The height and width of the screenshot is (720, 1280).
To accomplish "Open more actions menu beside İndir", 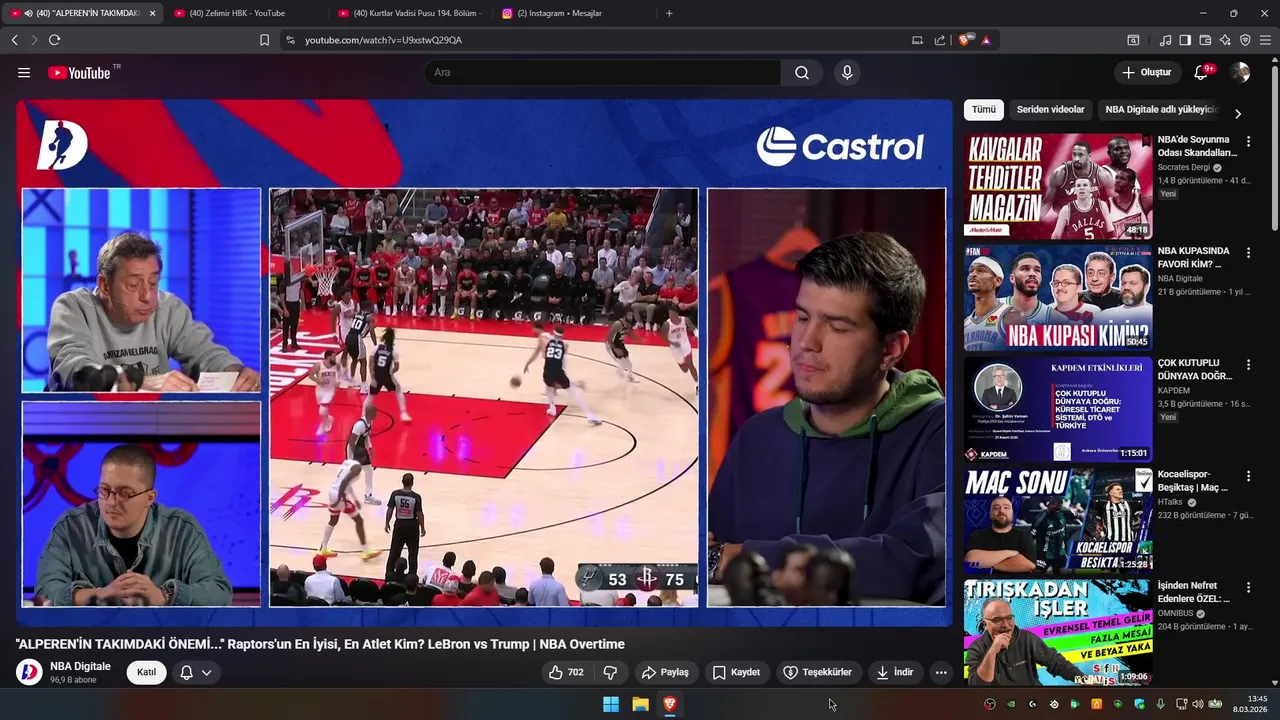I will [941, 672].
